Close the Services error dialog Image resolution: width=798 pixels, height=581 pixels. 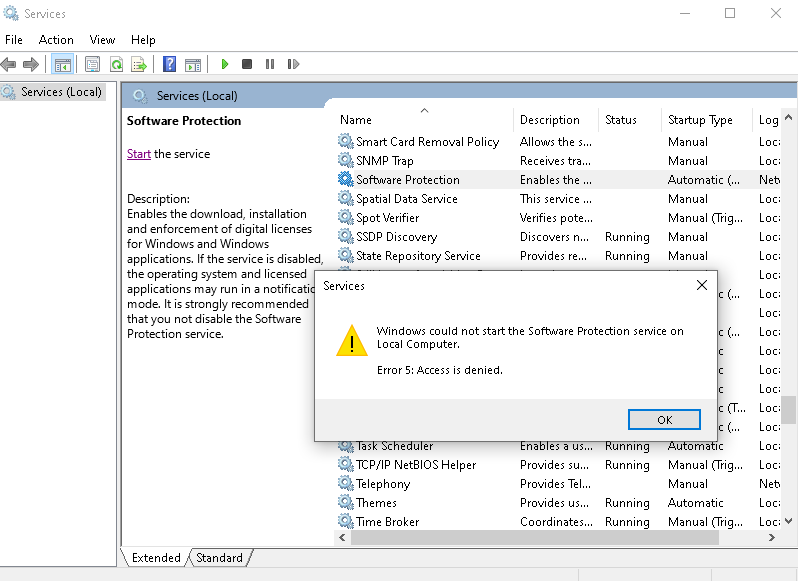702,285
